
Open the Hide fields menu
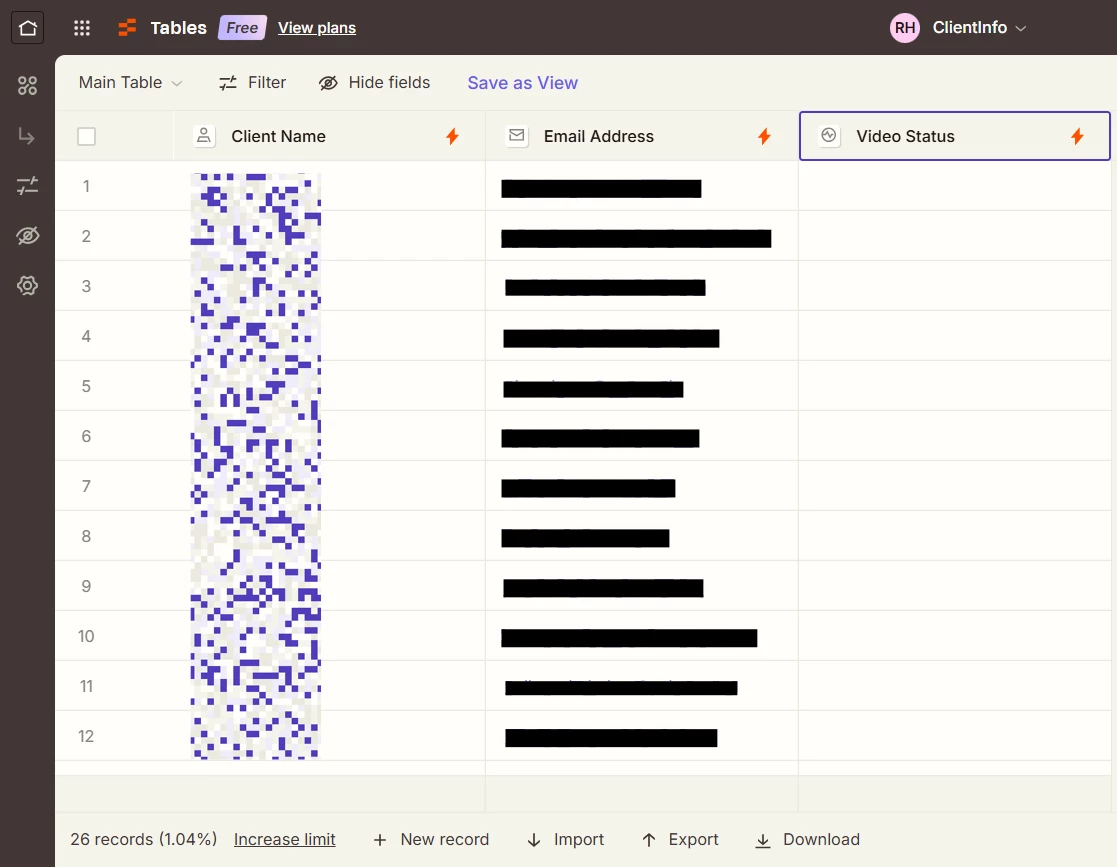click(375, 83)
